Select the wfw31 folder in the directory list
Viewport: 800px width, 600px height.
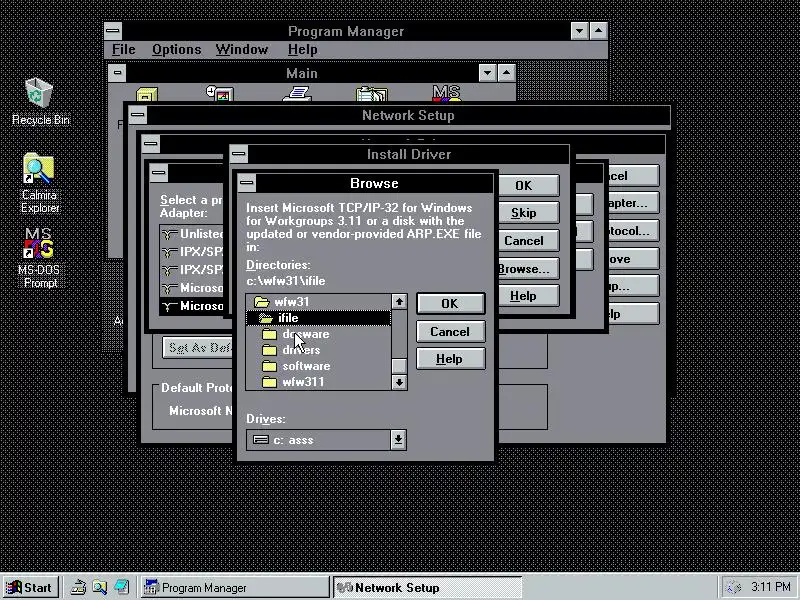319,302
